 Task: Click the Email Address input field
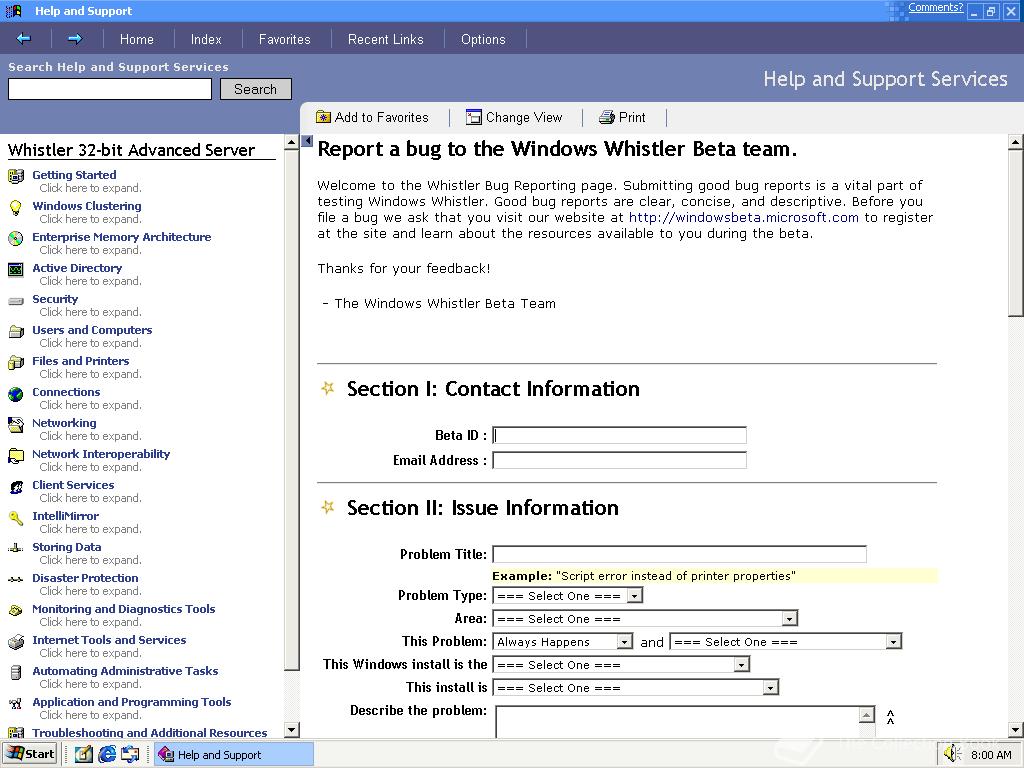click(619, 460)
